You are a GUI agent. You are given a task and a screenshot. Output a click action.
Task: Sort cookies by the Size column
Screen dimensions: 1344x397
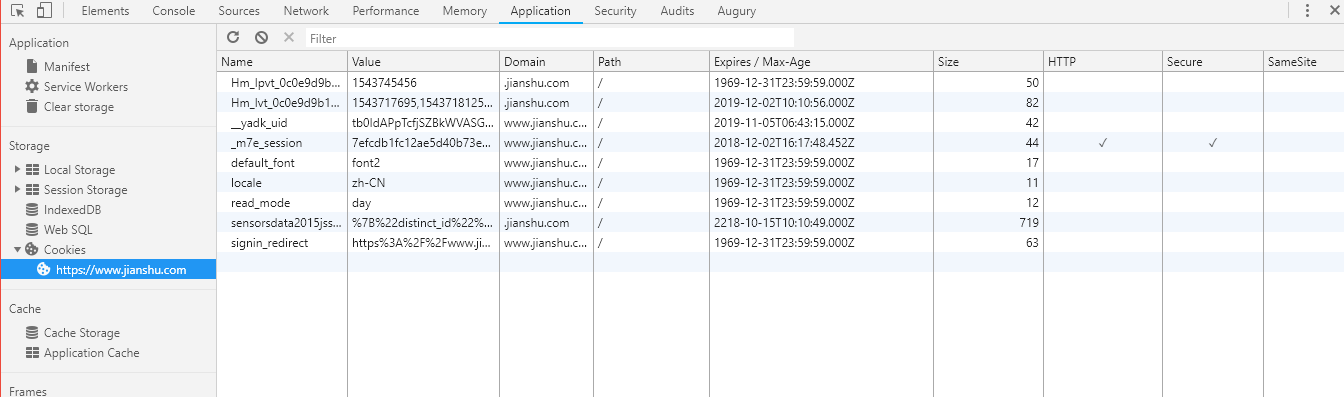tap(988, 61)
